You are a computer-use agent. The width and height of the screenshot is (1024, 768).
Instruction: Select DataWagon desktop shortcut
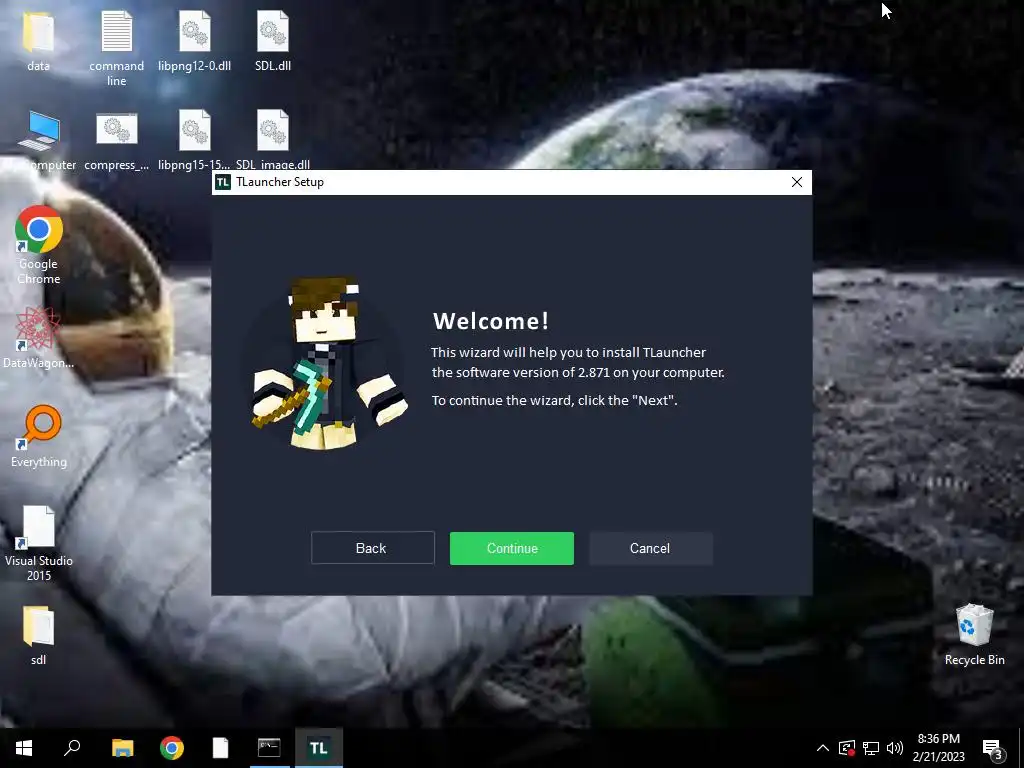[39, 338]
